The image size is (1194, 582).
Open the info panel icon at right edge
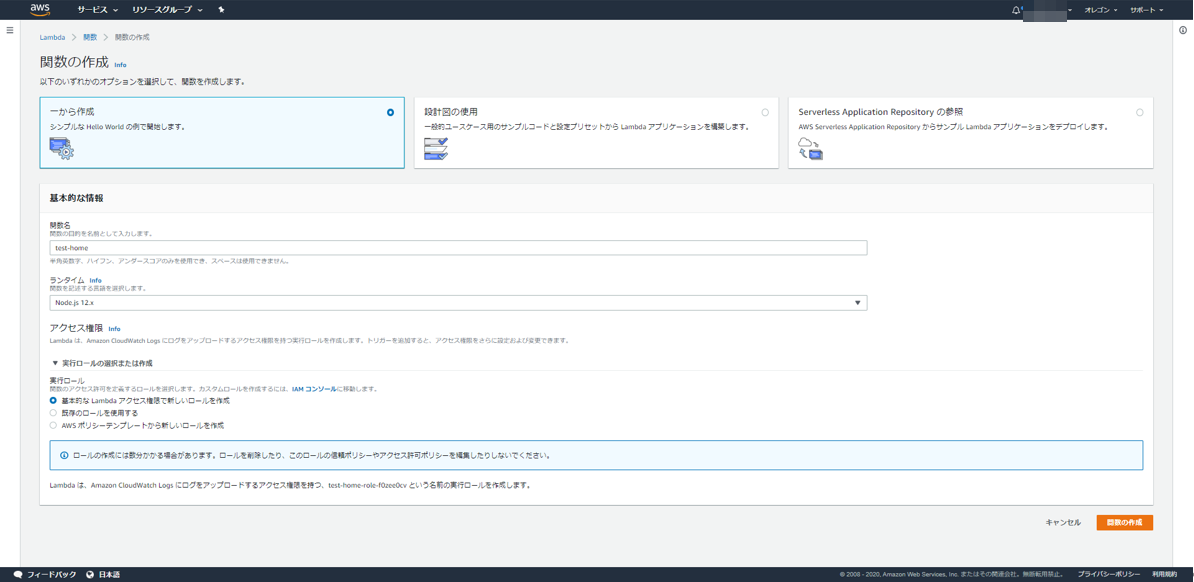[x=1183, y=30]
